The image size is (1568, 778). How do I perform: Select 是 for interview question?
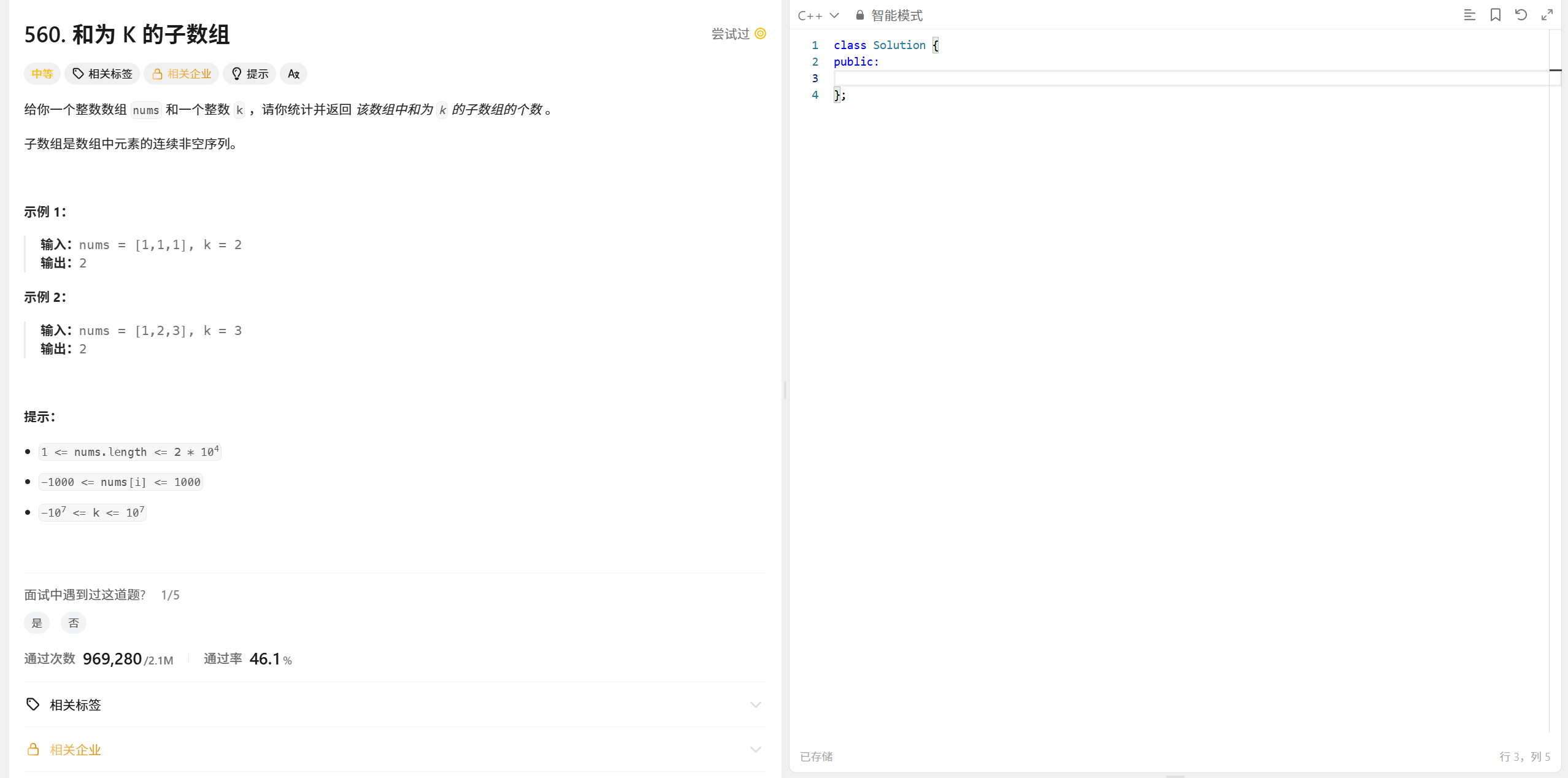click(37, 623)
